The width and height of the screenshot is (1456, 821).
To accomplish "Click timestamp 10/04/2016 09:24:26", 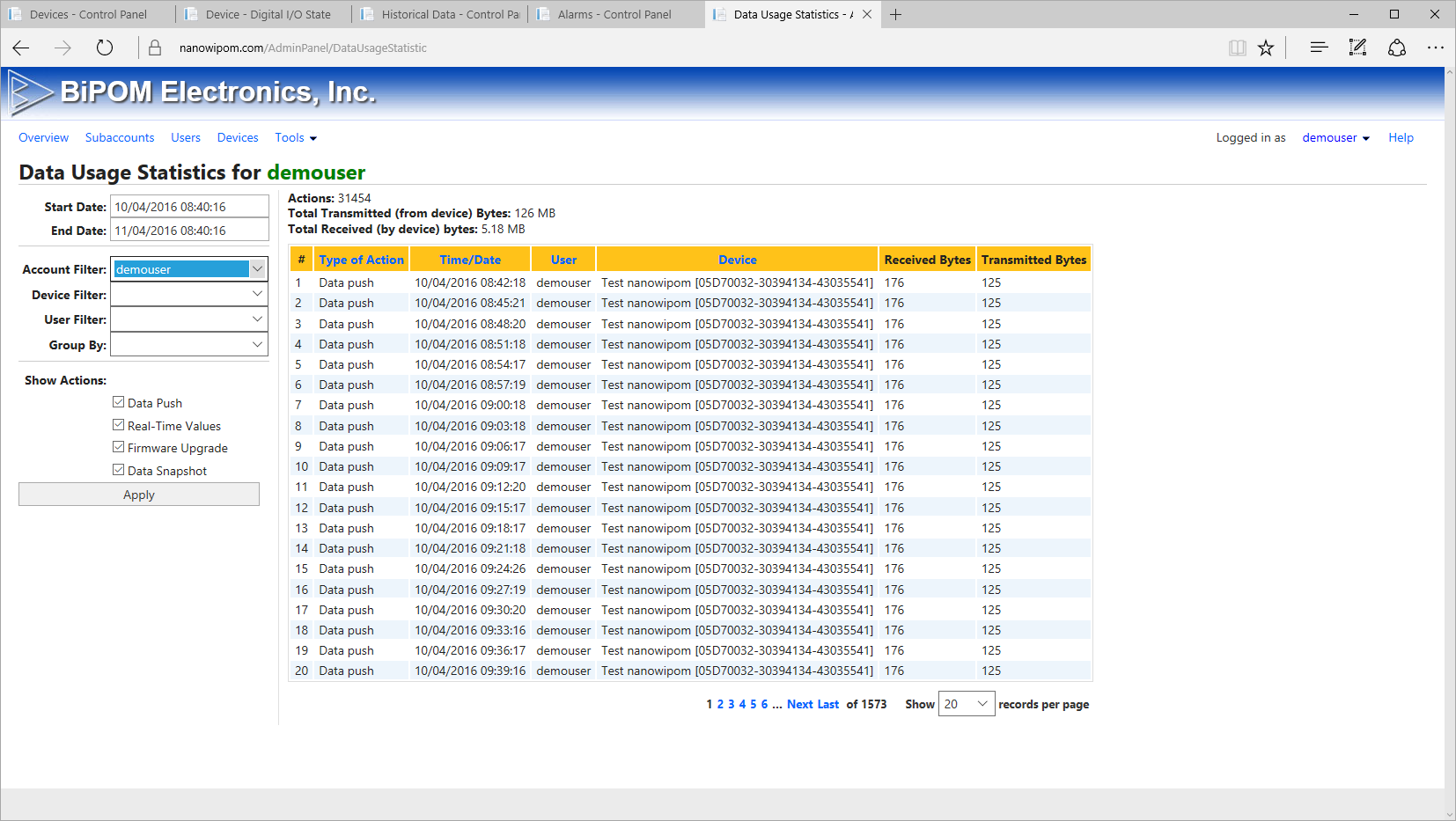I will (x=470, y=568).
